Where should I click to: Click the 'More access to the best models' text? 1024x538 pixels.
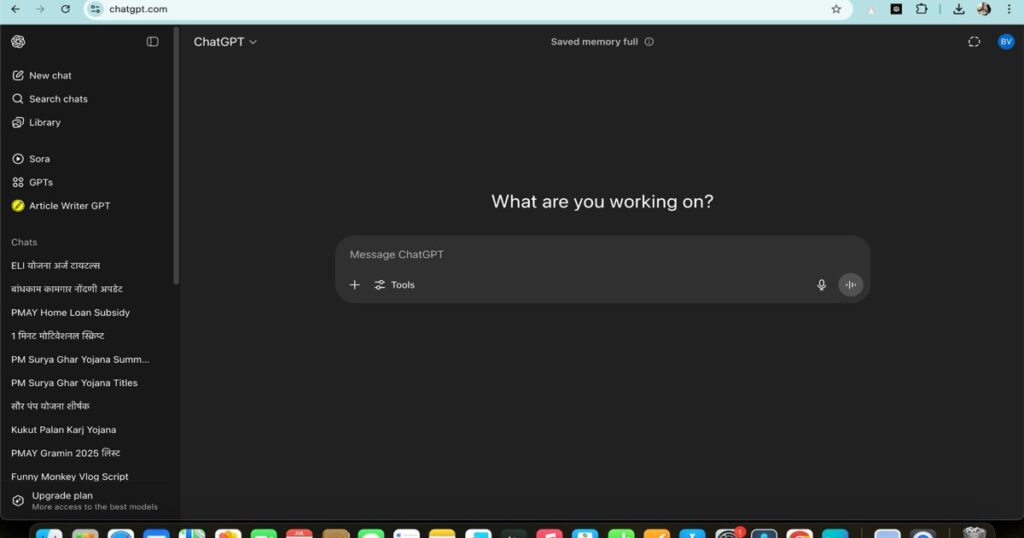(x=95, y=507)
